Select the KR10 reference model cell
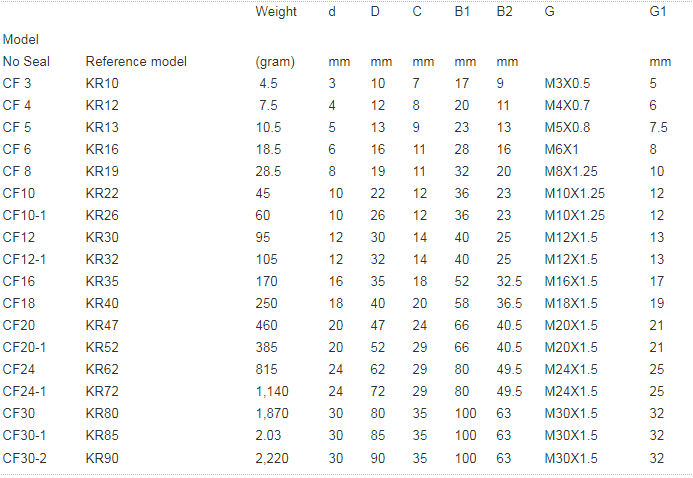The image size is (693, 478). pyautogui.click(x=102, y=83)
